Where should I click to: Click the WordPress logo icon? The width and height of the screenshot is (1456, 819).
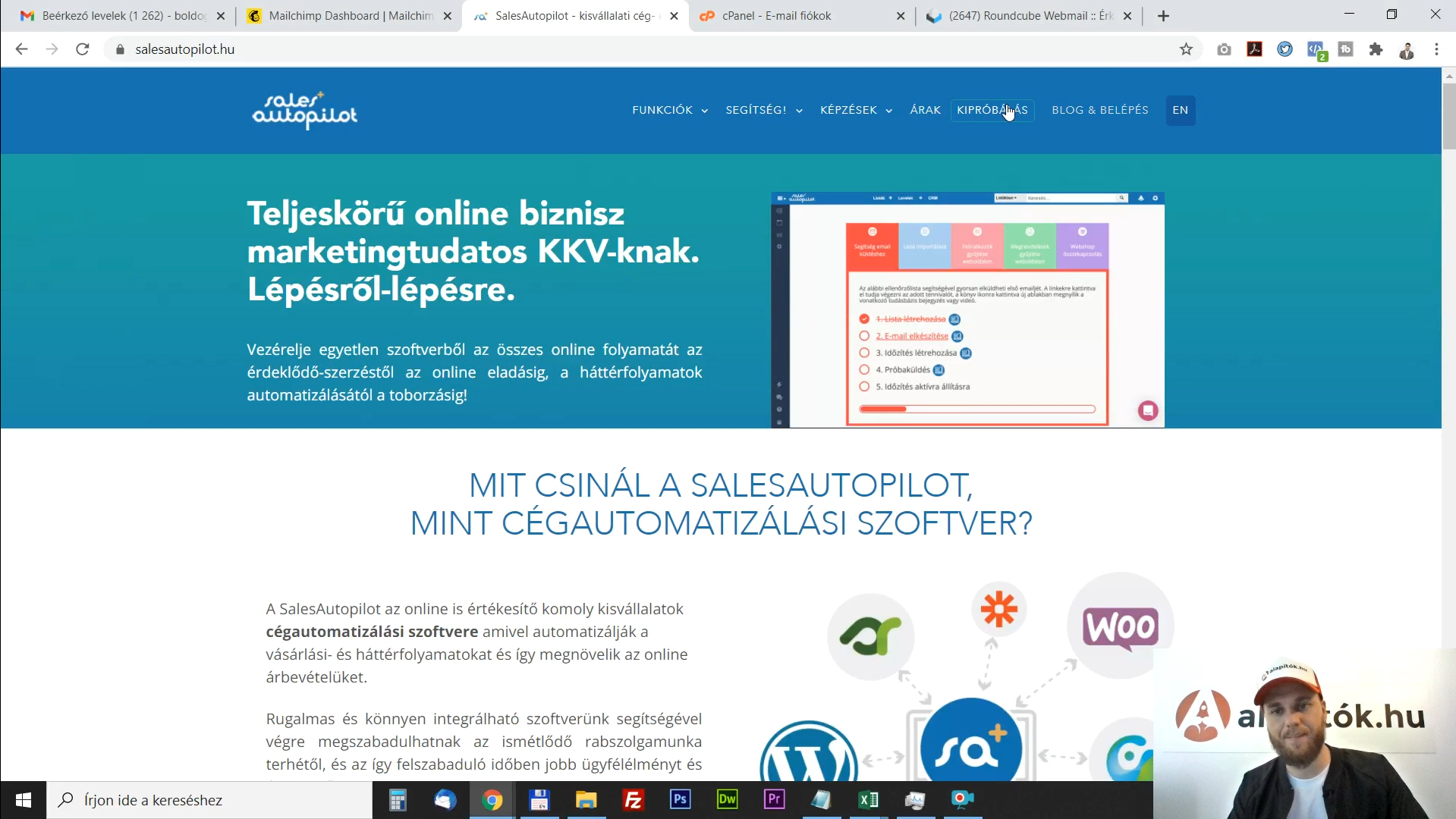pyautogui.click(x=809, y=751)
